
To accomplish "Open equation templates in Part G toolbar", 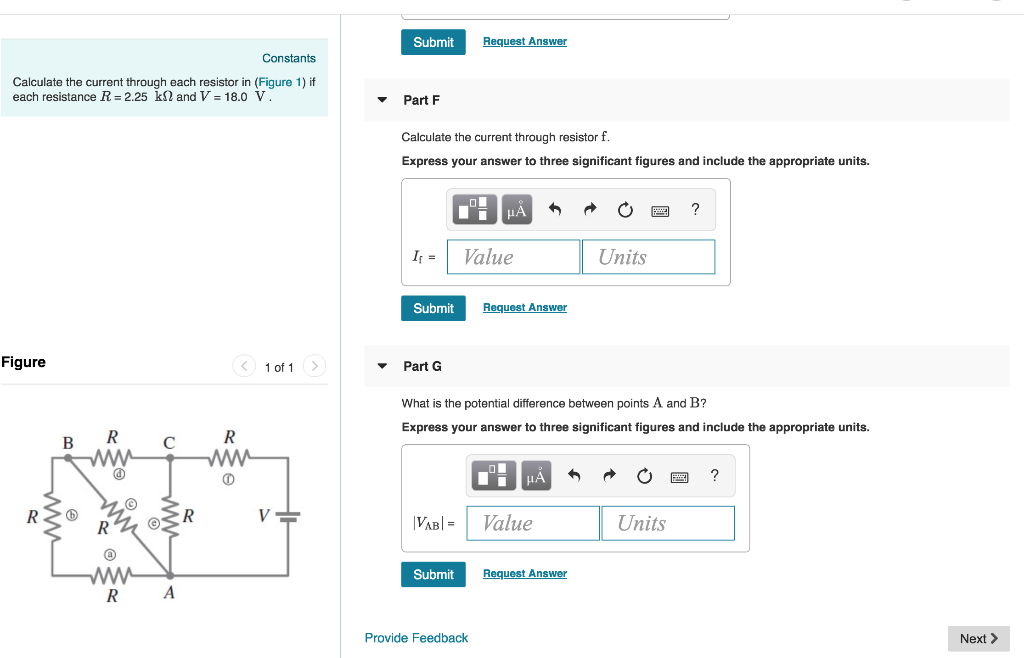I will point(492,475).
